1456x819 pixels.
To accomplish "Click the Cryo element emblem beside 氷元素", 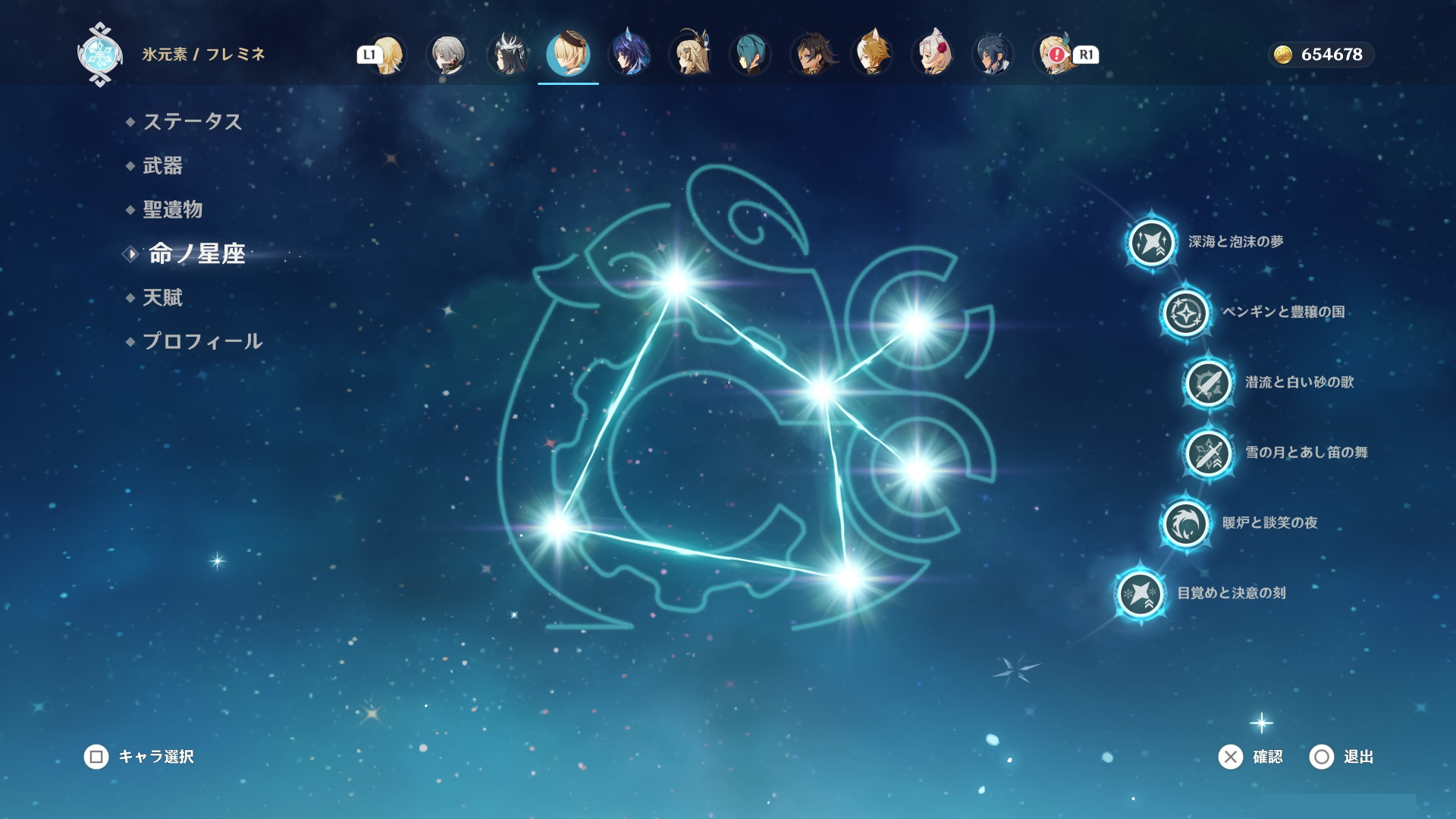I will (x=100, y=54).
